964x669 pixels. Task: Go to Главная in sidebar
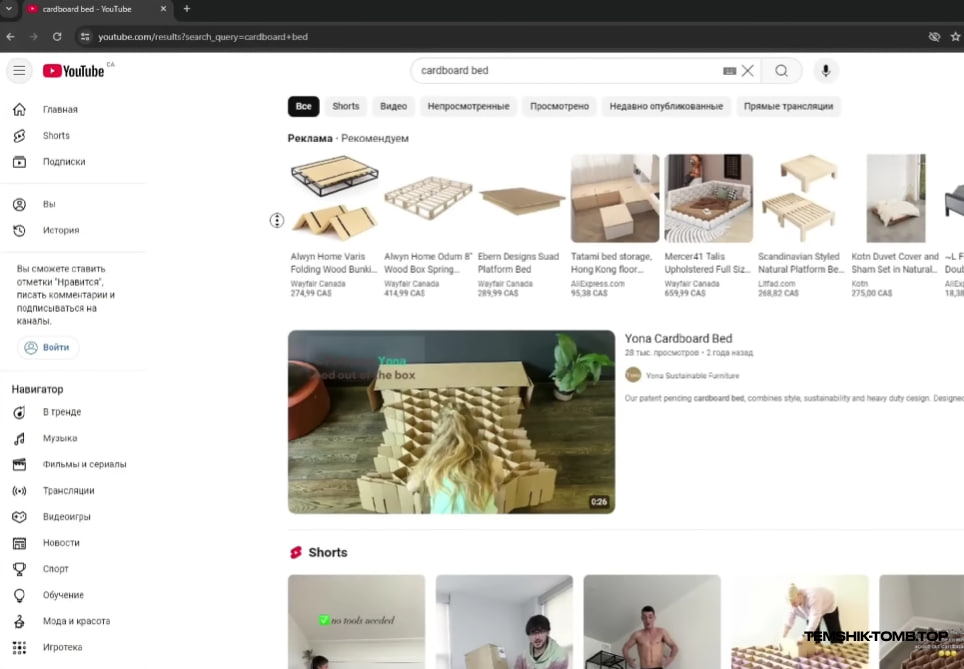(x=73, y=109)
